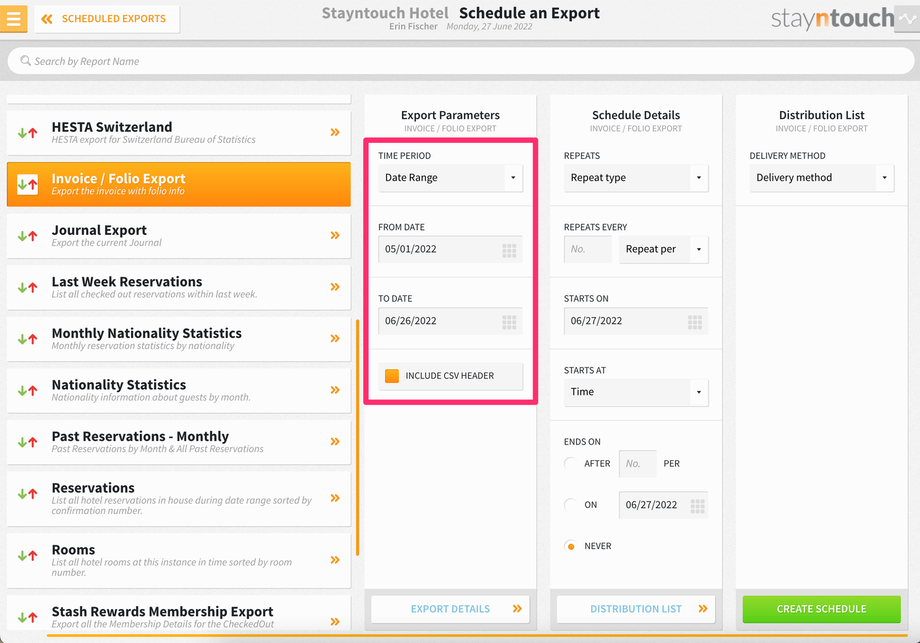Click chevron of Reservations row

coord(335,498)
